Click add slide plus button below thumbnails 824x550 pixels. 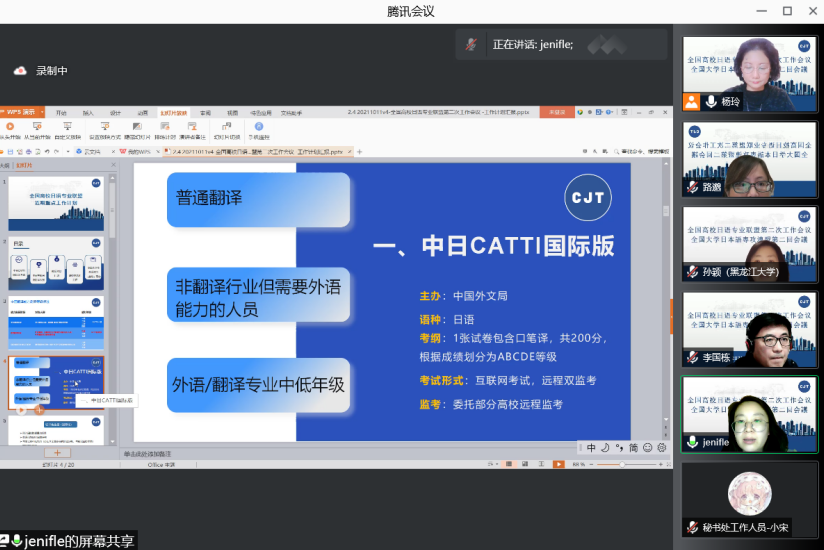(57, 453)
